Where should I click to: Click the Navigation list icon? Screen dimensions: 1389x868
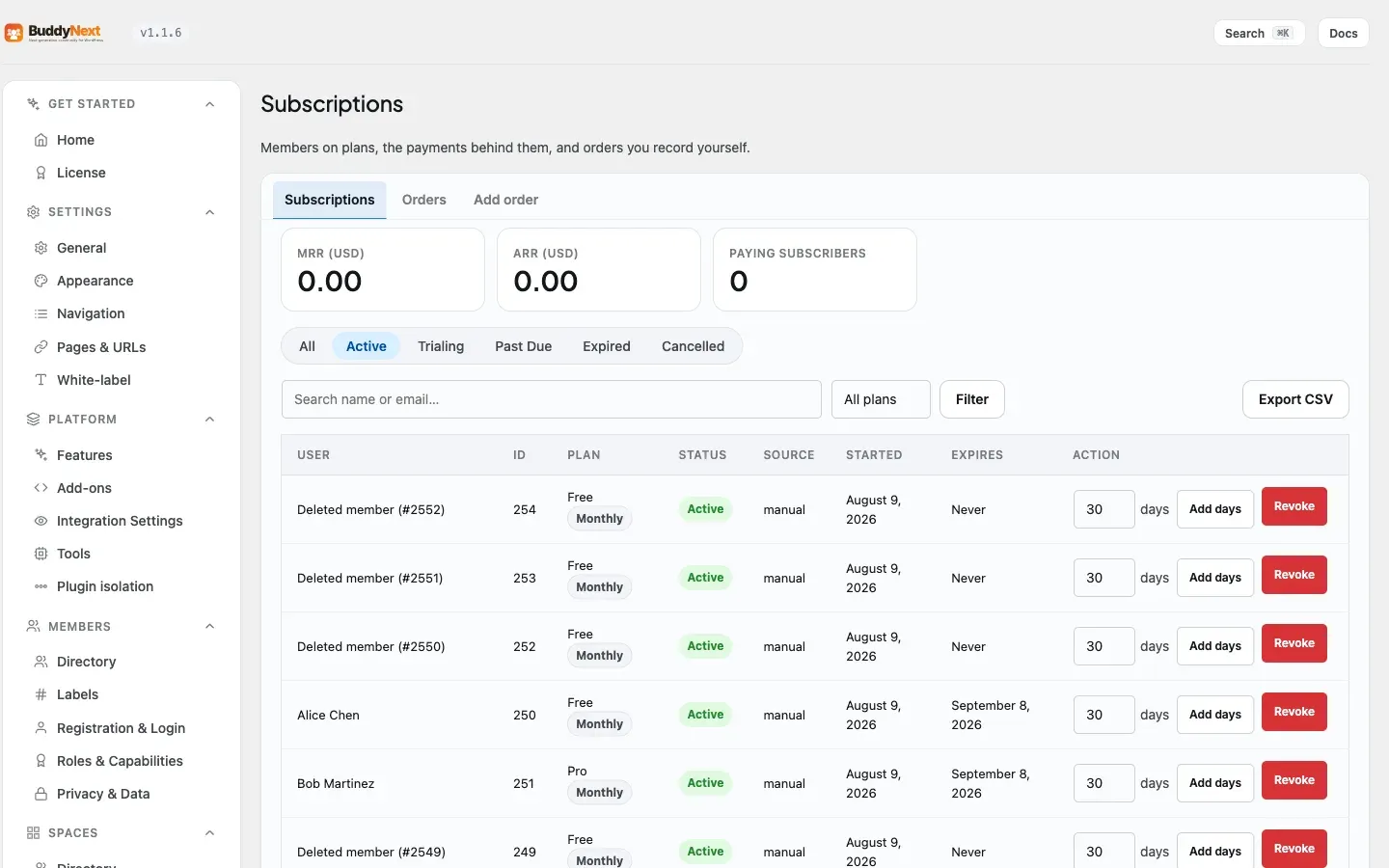coord(41,313)
